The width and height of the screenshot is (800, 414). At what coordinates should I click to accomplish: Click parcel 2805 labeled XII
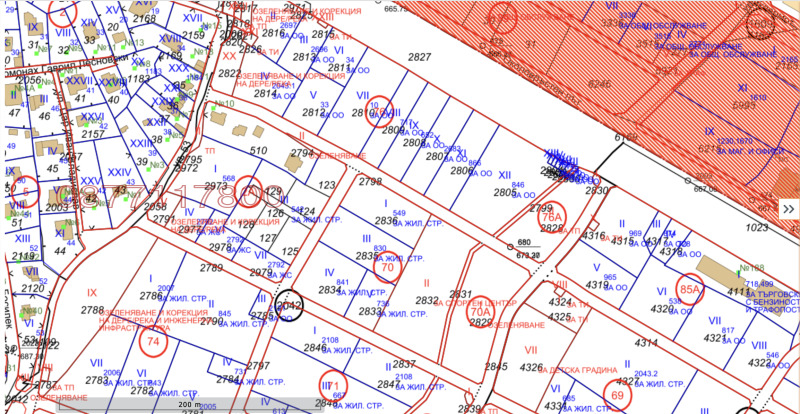506,192
